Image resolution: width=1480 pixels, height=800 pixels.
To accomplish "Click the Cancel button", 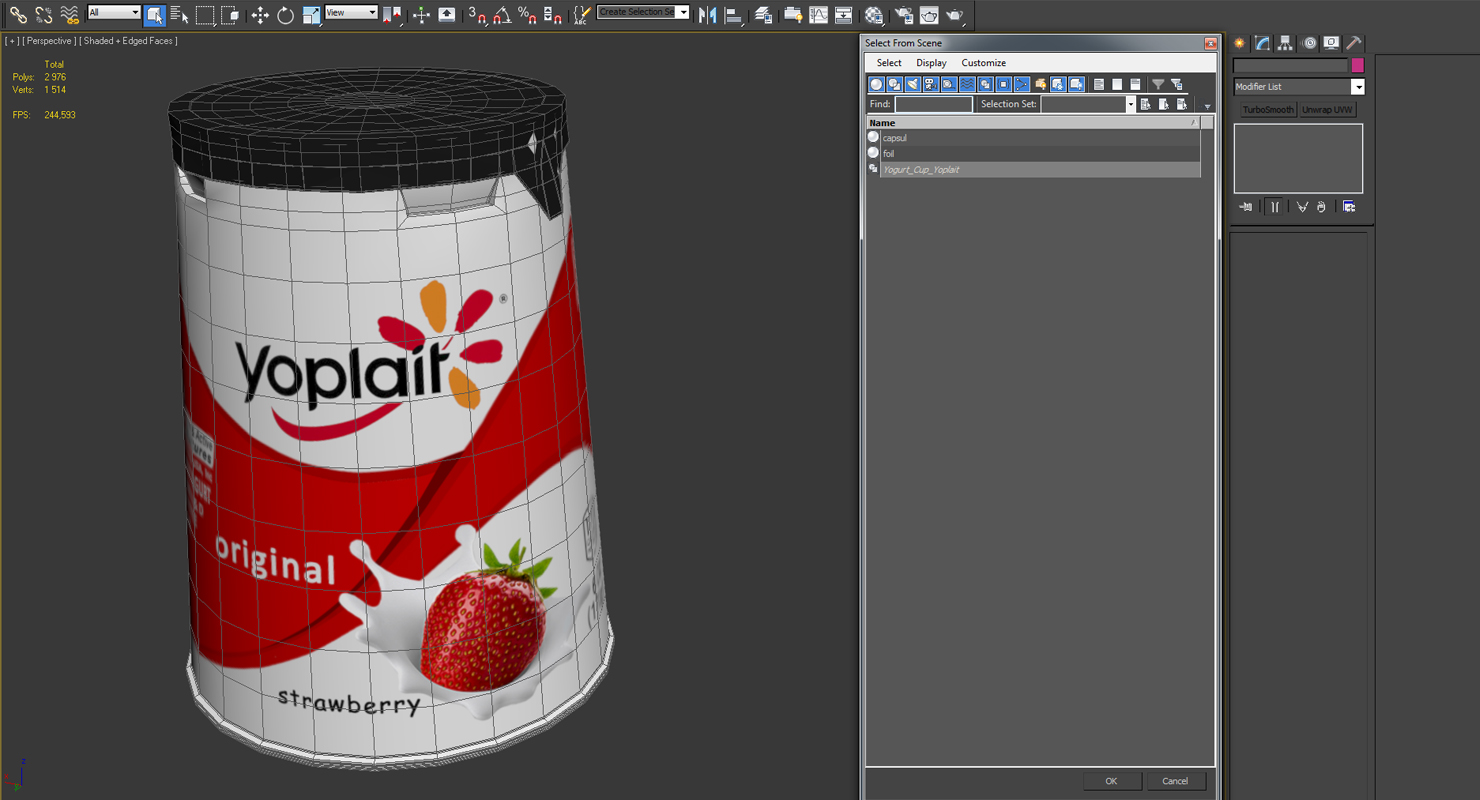I will point(1175,781).
